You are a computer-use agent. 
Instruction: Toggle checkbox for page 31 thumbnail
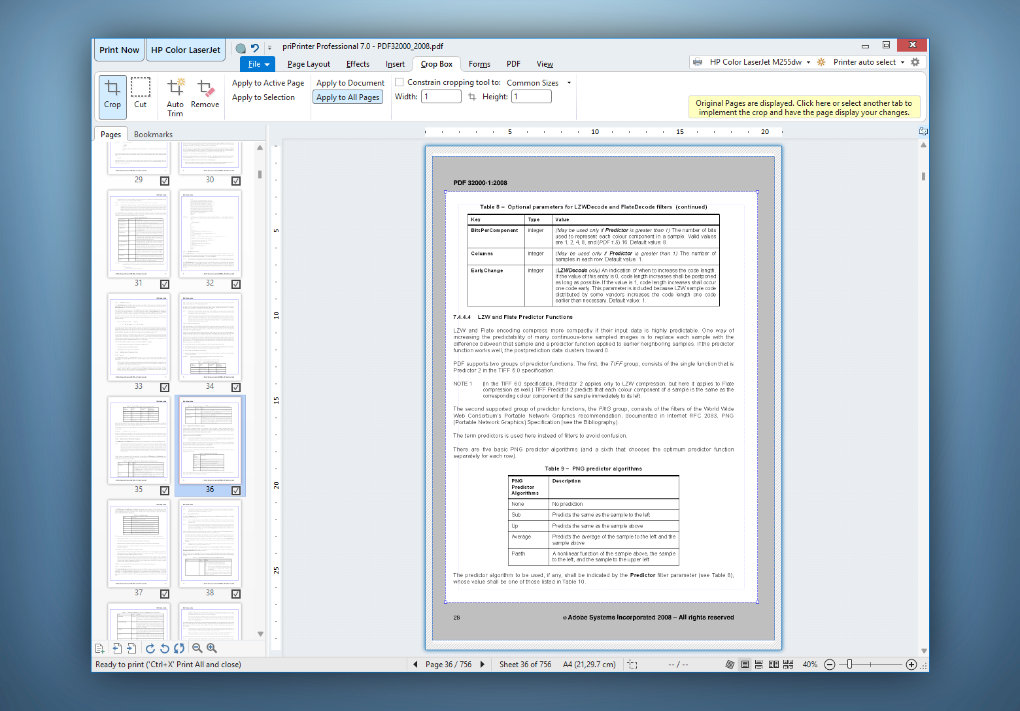pyautogui.click(x=165, y=284)
